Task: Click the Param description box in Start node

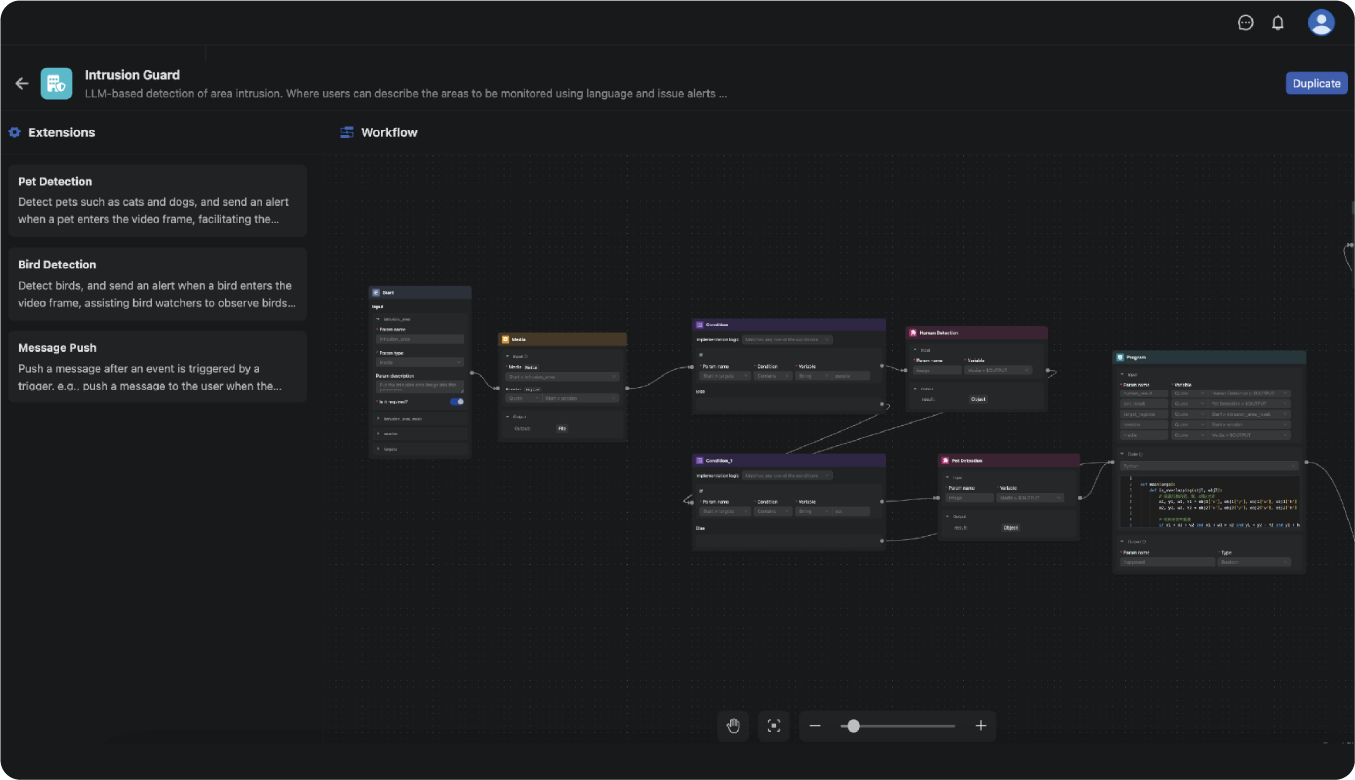Action: pyautogui.click(x=420, y=385)
